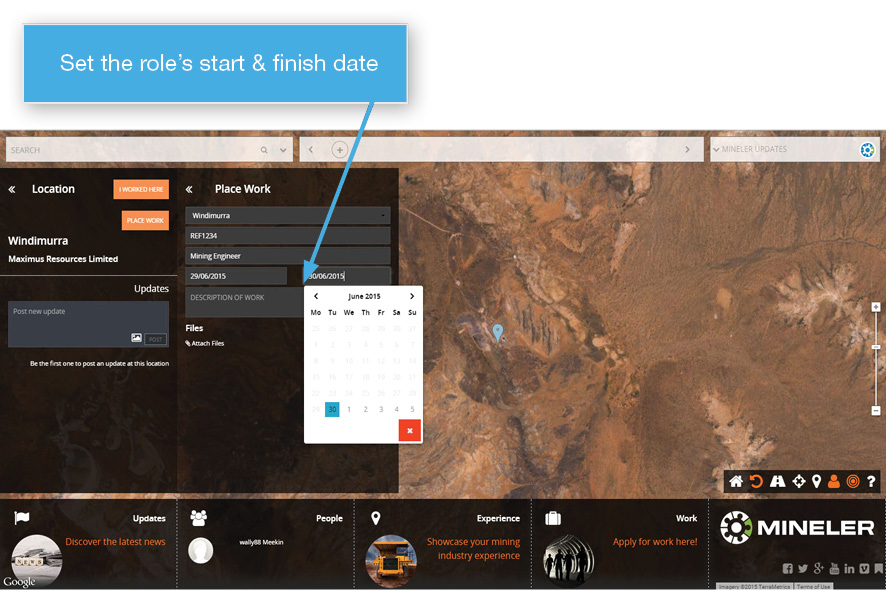This screenshot has height=591, width=886.
Task: Click the orange Place Work button
Action: [x=145, y=220]
